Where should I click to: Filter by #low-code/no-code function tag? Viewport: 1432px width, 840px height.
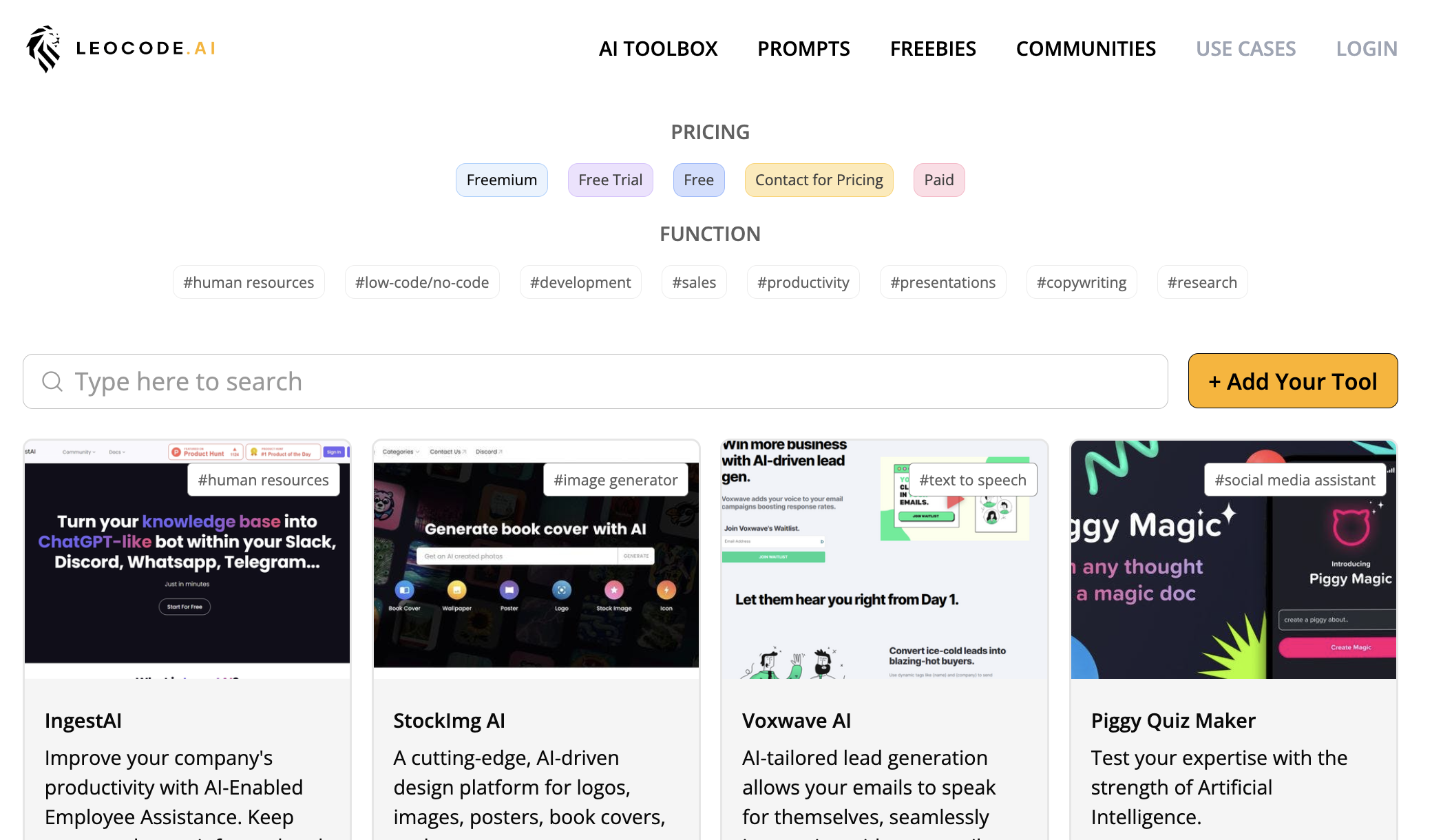pos(421,282)
